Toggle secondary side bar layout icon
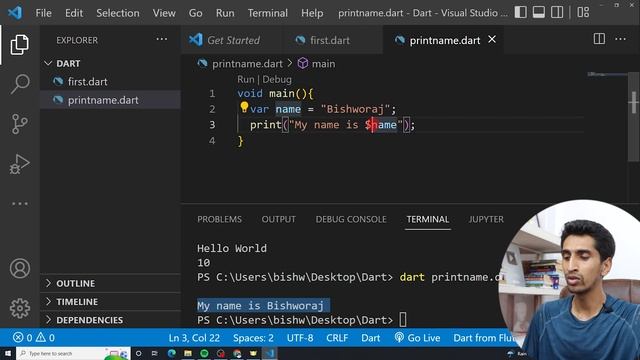The width and height of the screenshot is (640, 360). point(557,12)
